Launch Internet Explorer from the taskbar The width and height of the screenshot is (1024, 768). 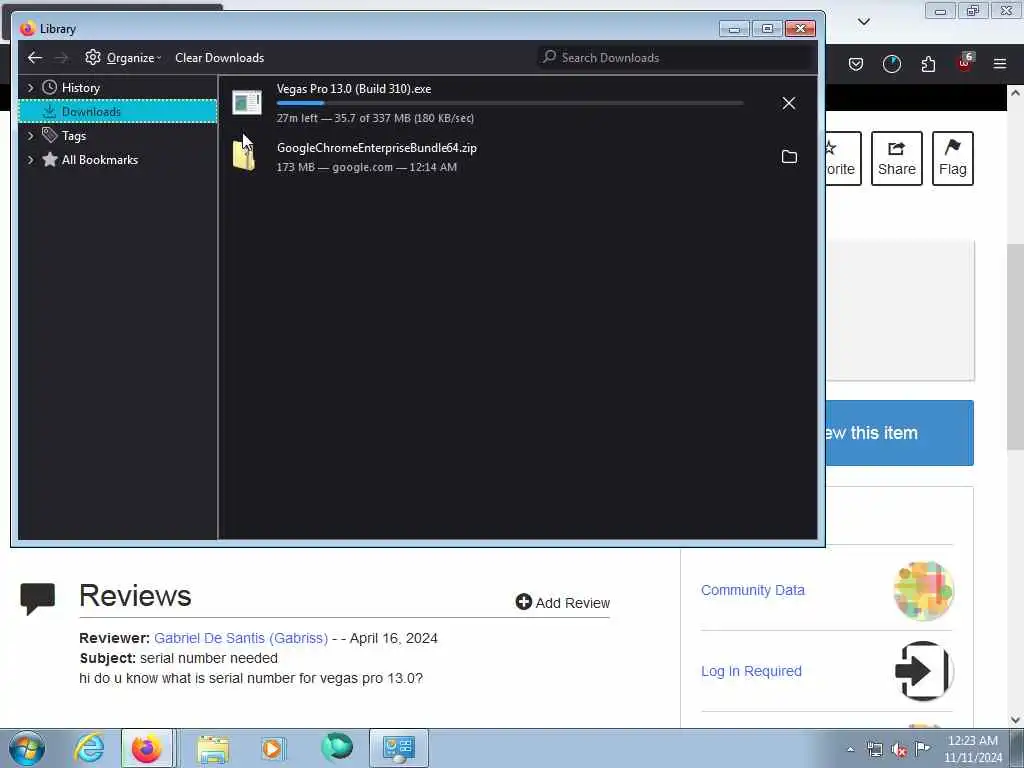(89, 748)
